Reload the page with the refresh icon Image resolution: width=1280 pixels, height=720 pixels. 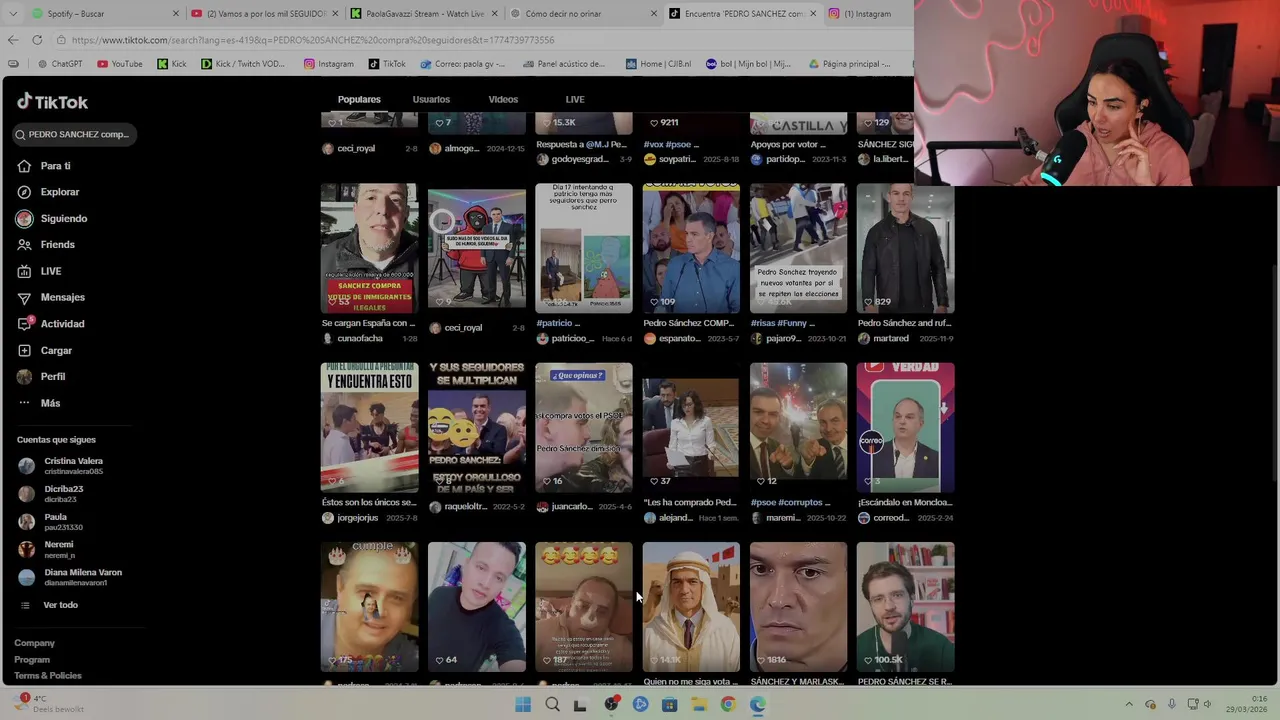37,40
